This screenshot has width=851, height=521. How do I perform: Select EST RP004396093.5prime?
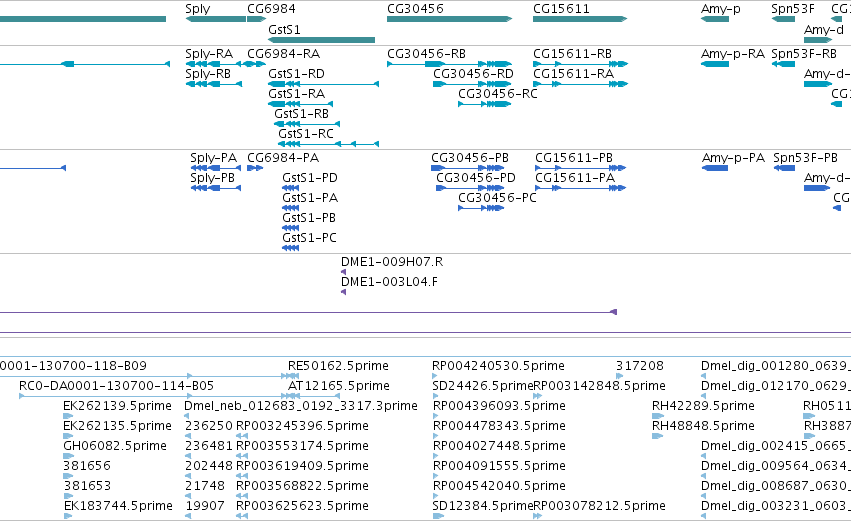click(499, 406)
